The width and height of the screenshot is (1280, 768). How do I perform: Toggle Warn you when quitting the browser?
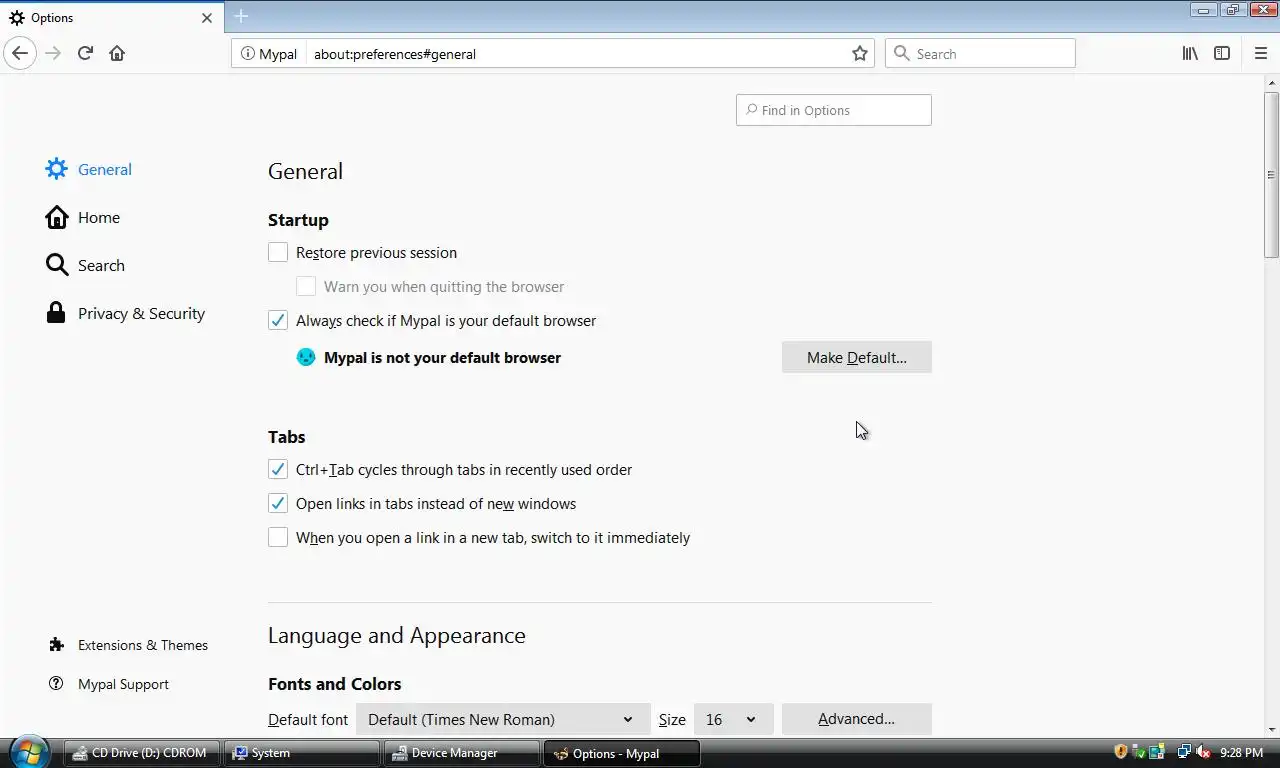(x=306, y=286)
